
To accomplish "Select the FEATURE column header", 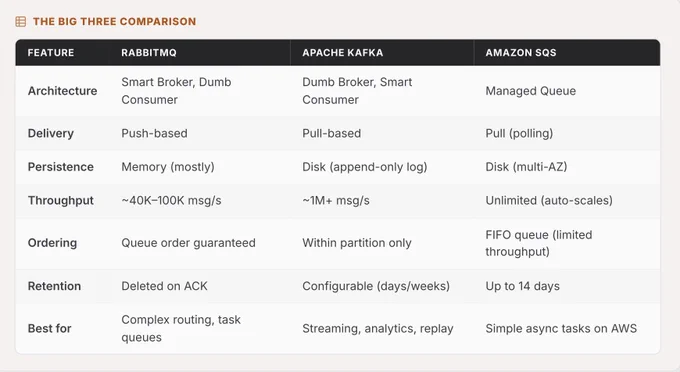I will click(x=51, y=52).
